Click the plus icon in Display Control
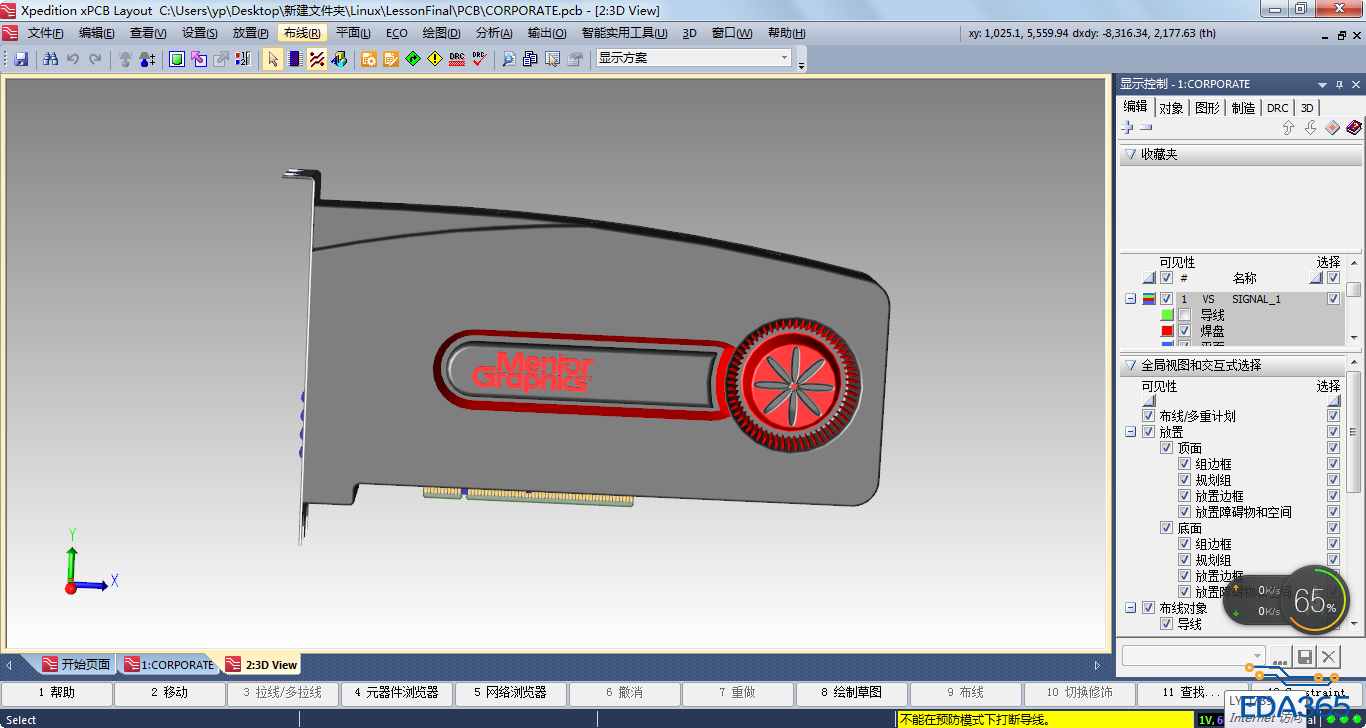The width and height of the screenshot is (1366, 728). pos(1127,128)
